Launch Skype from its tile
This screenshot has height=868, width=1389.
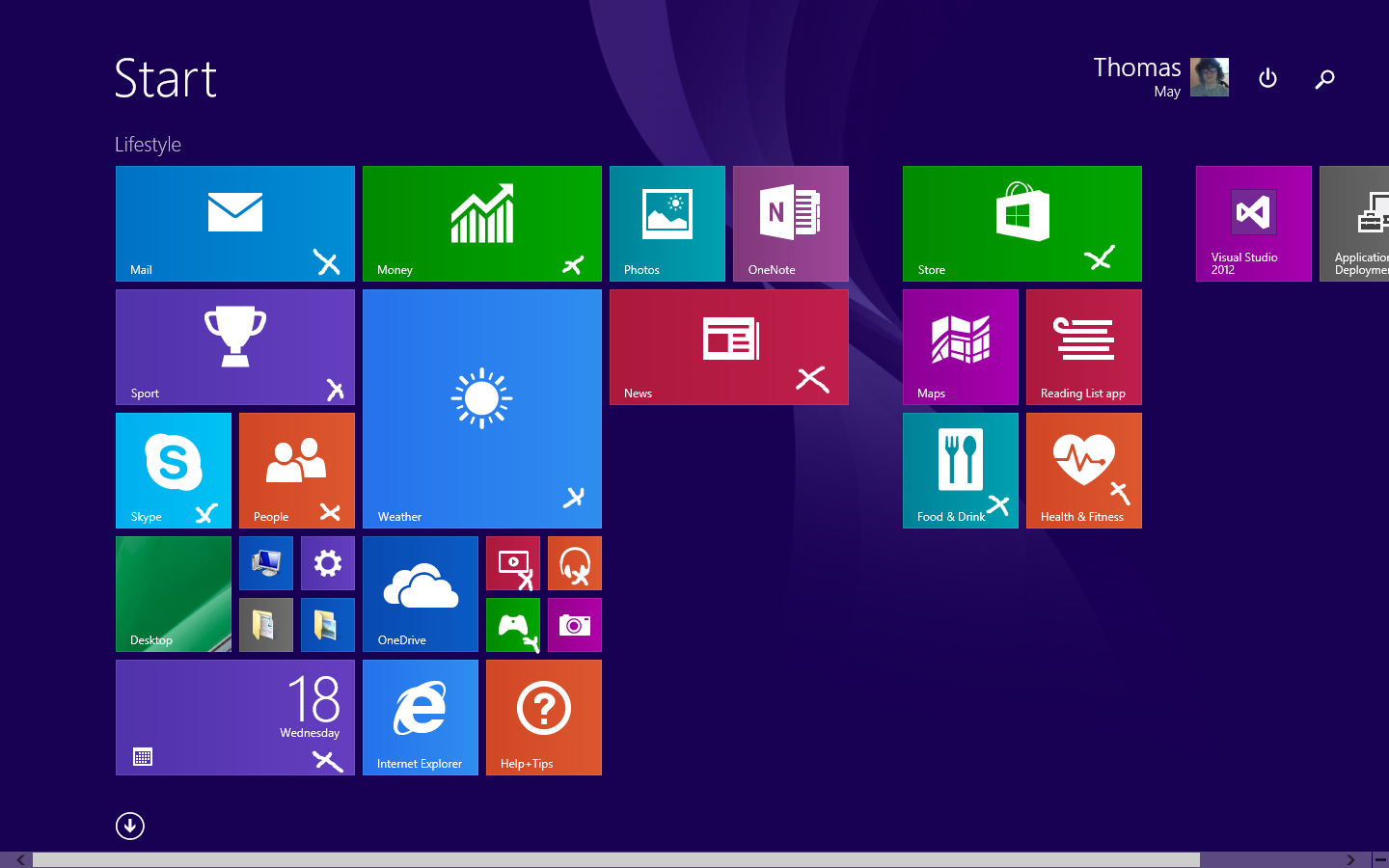point(174,471)
